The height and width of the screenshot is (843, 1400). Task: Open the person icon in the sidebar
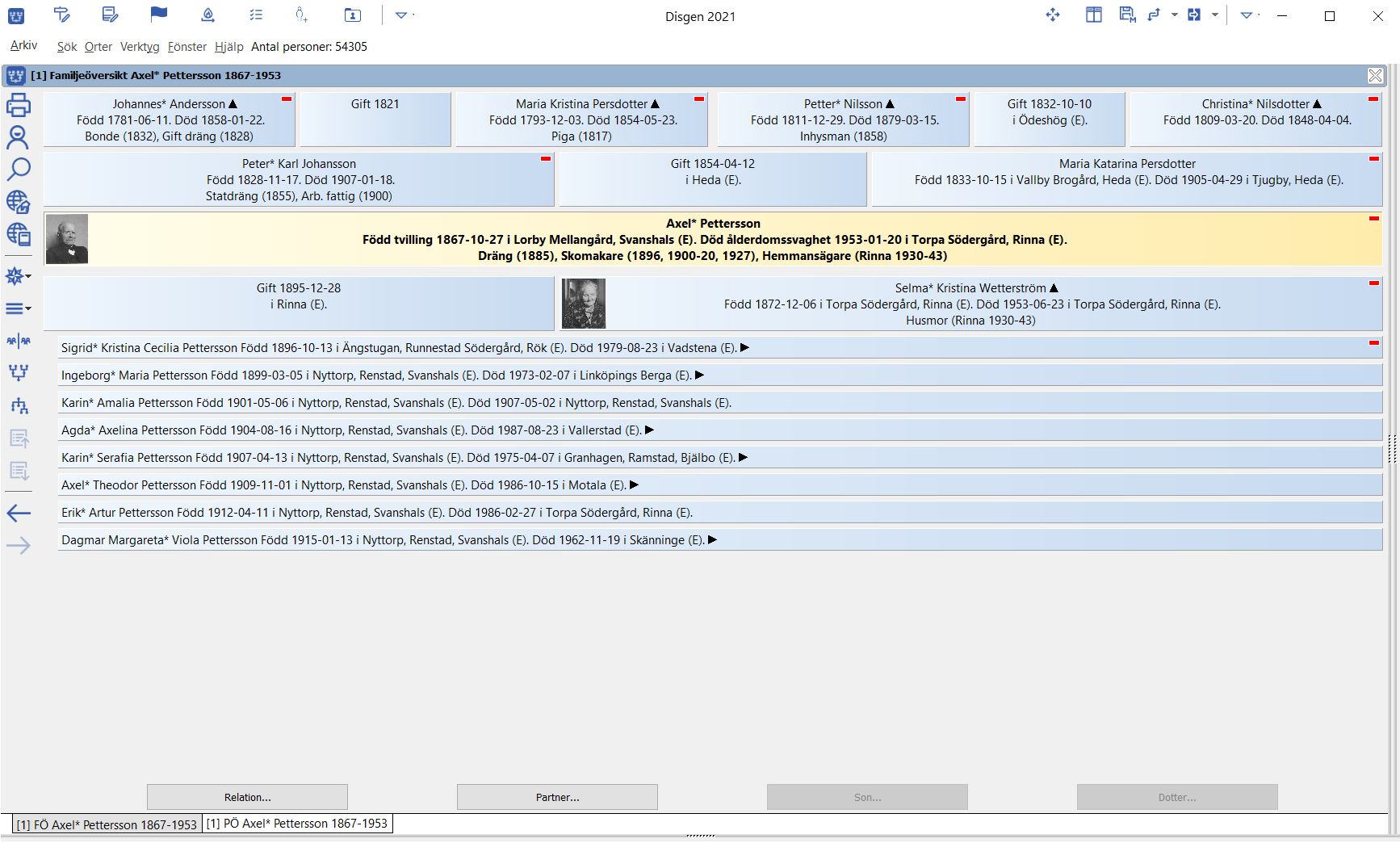coord(18,137)
